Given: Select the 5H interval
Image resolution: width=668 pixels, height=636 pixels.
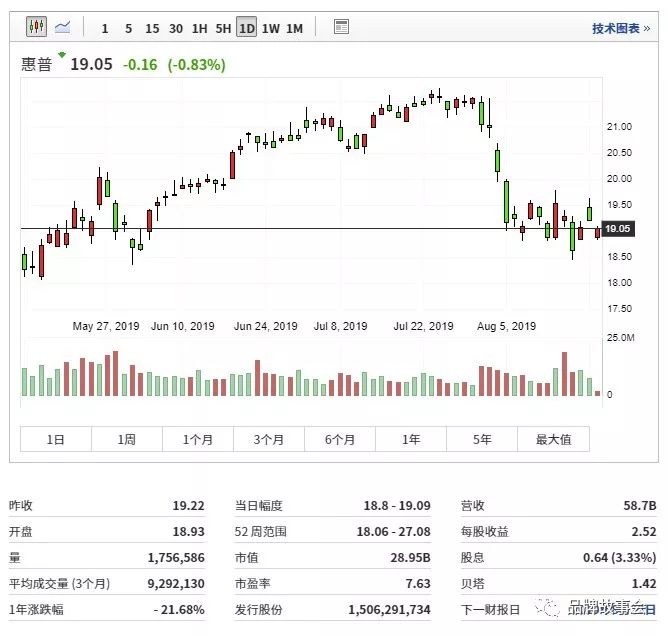Looking at the screenshot, I should coord(223,29).
